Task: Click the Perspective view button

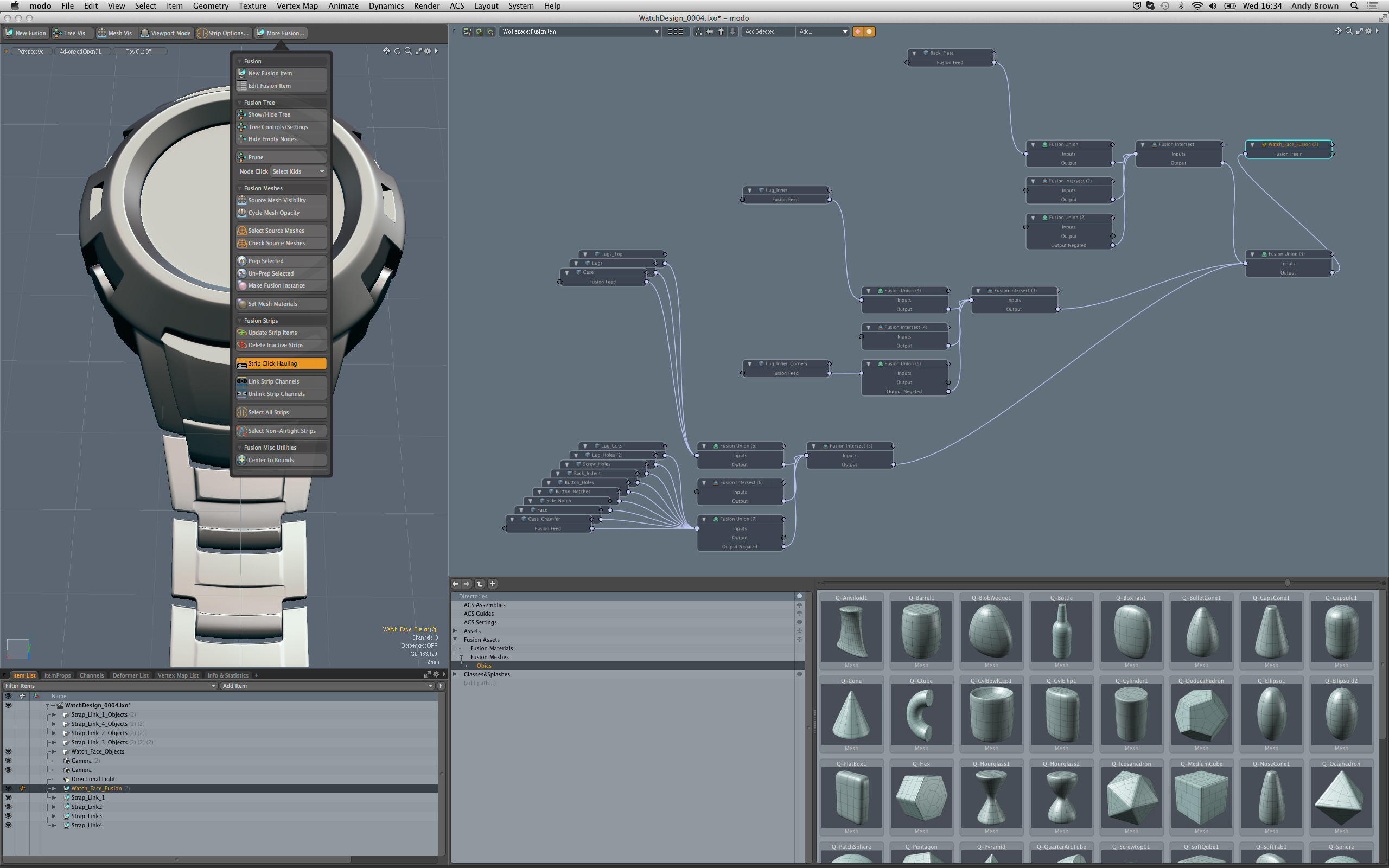Action: [30, 52]
